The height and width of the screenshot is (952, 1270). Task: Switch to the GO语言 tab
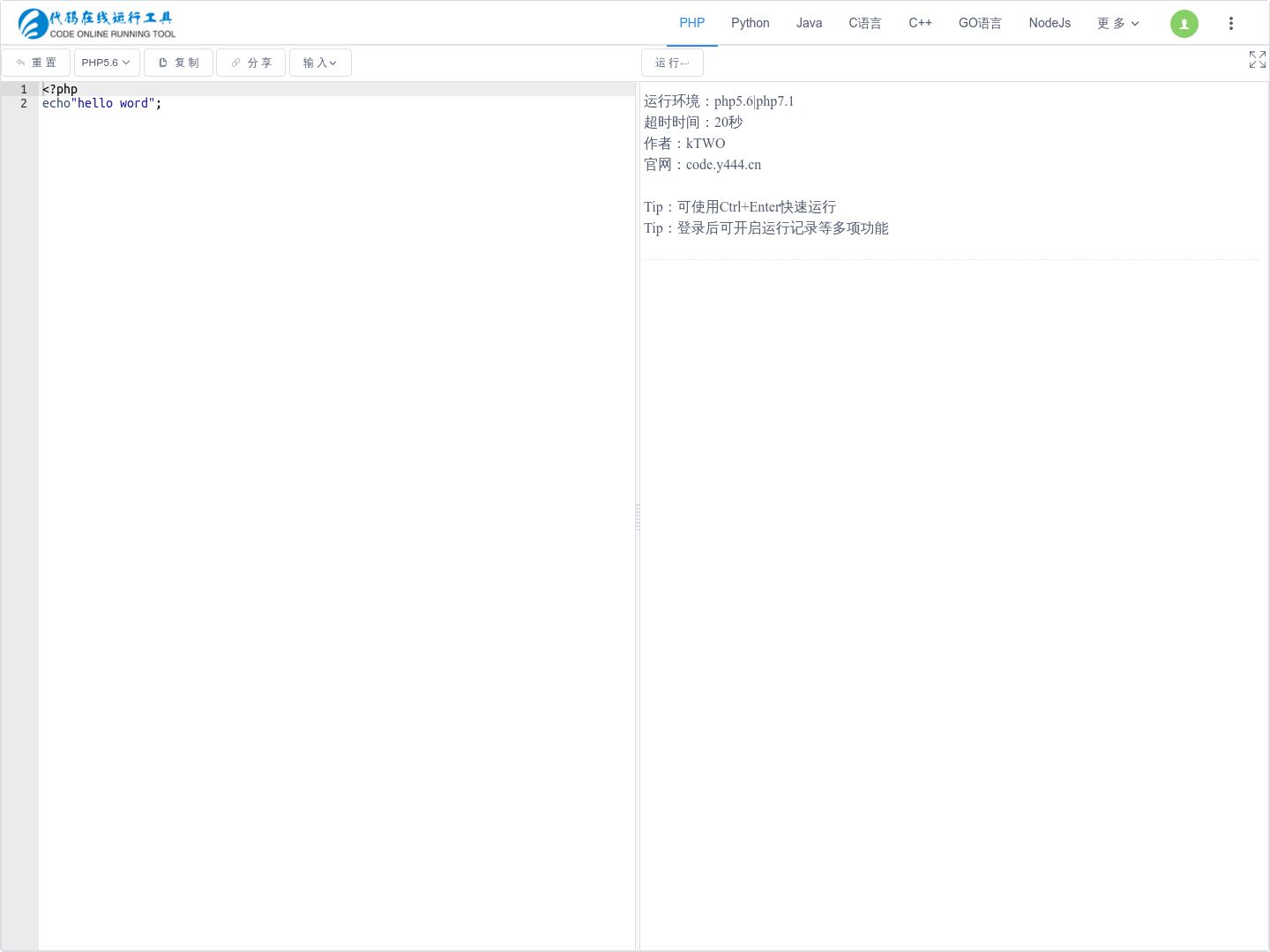click(981, 23)
